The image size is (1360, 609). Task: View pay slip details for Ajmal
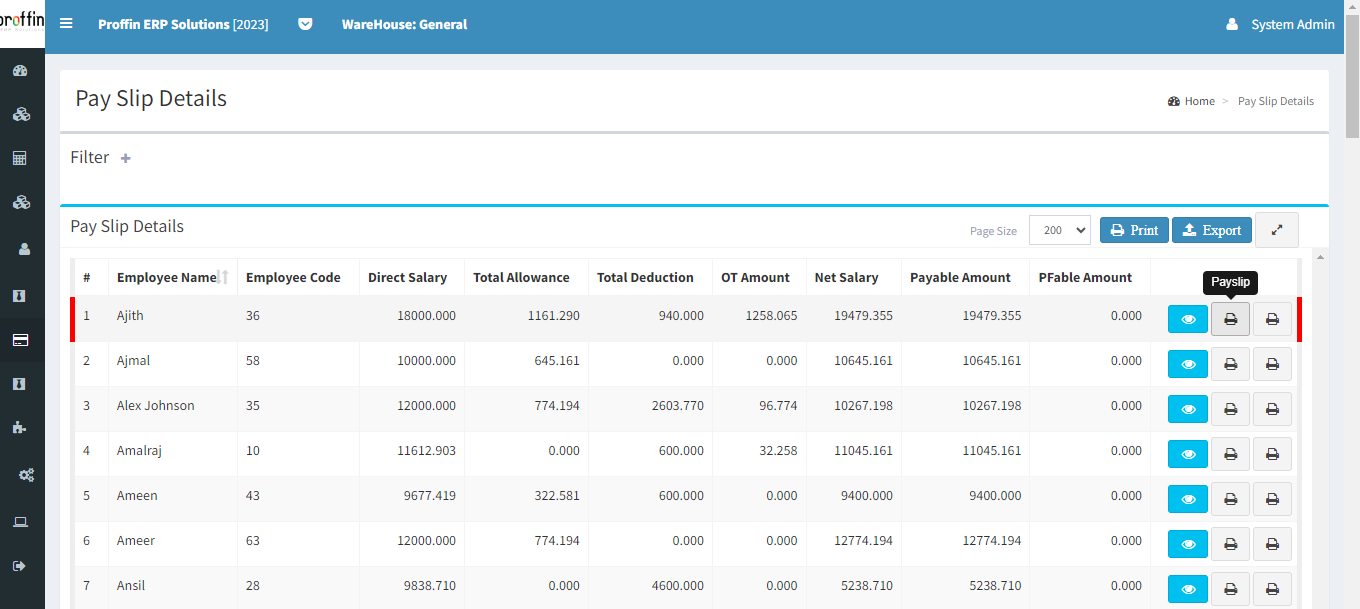(x=1187, y=364)
